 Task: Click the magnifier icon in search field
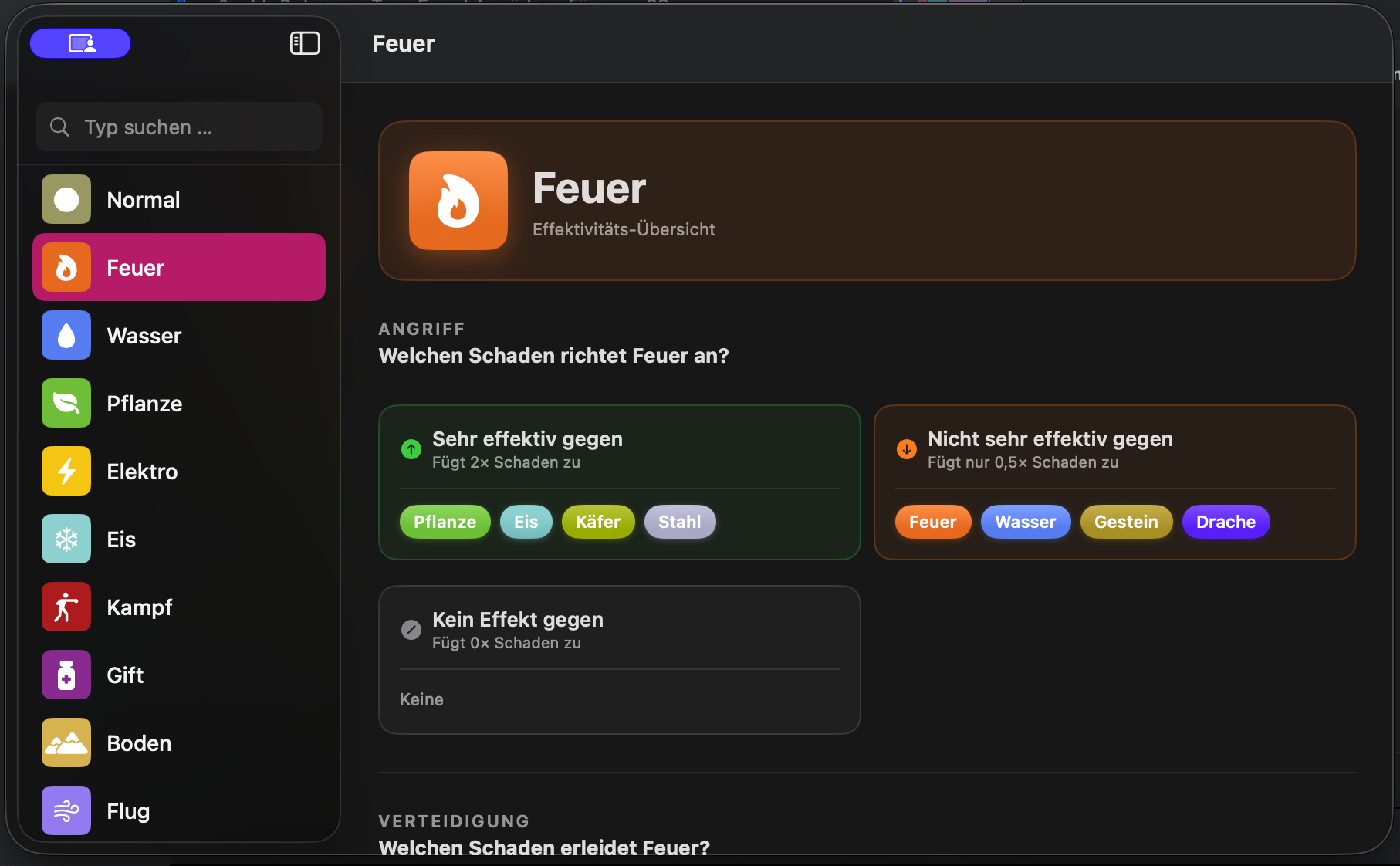pyautogui.click(x=59, y=127)
